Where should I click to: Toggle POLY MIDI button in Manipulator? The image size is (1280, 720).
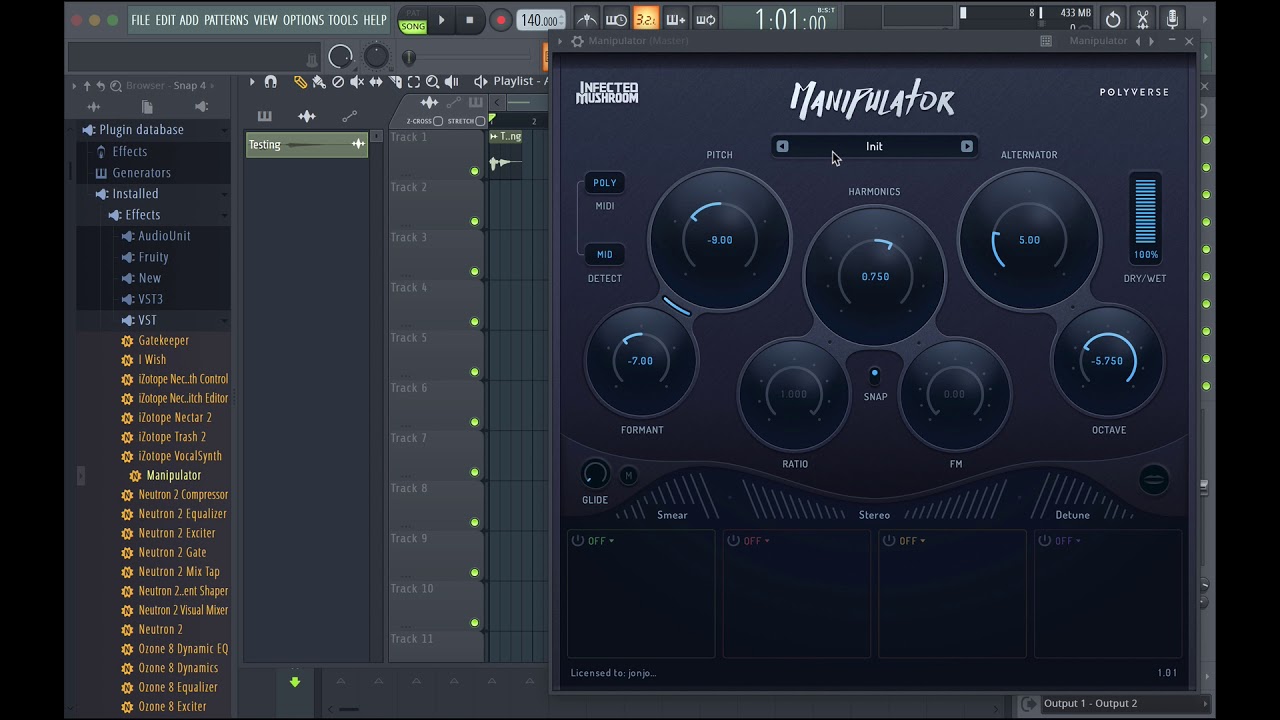pos(605,183)
